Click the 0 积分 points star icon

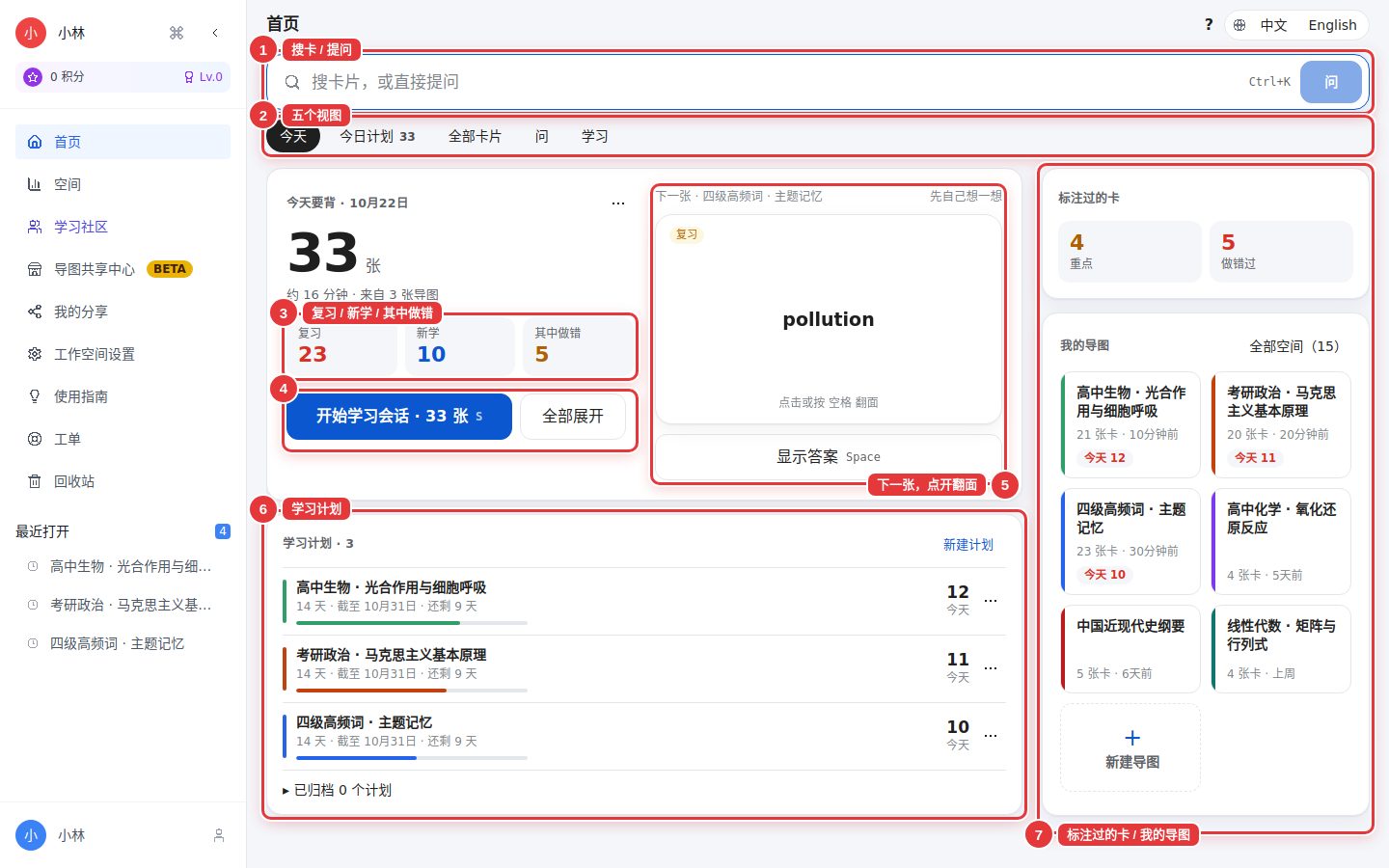[33, 77]
